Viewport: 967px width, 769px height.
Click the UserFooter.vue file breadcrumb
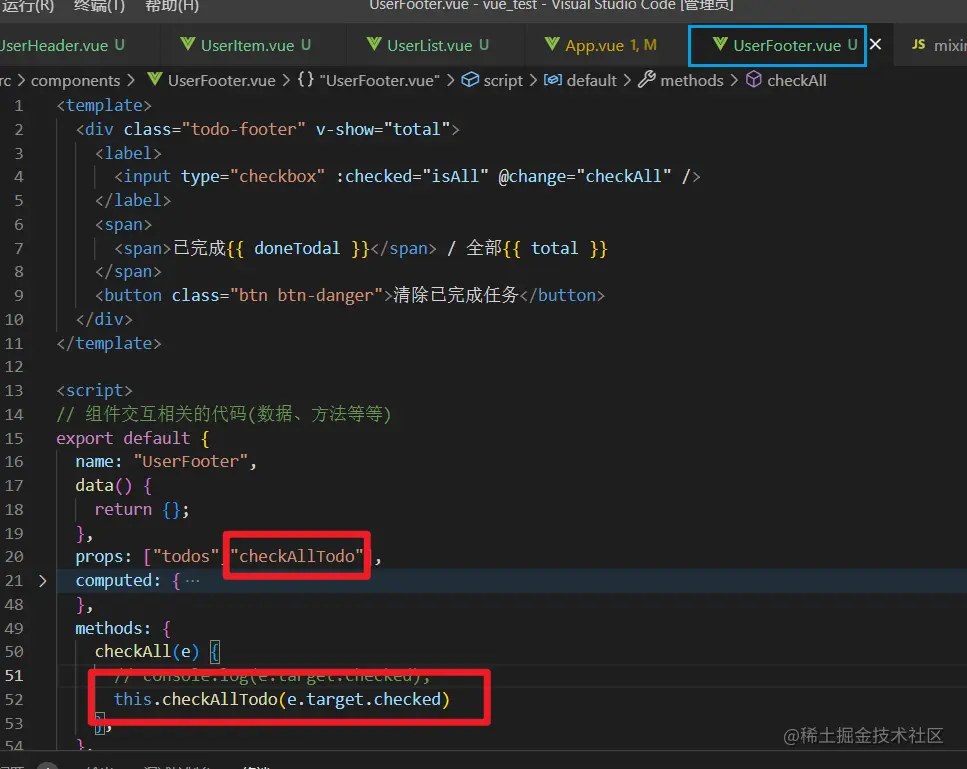[221, 81]
